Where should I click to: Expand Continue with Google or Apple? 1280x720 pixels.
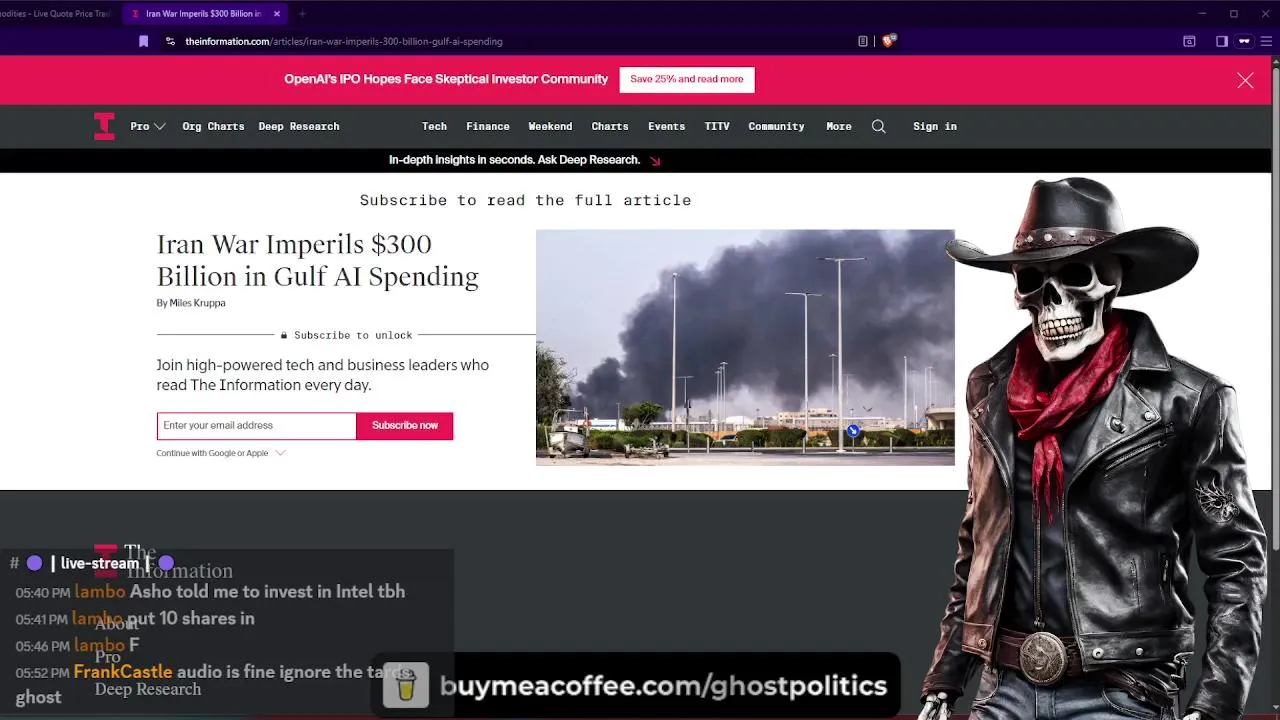point(221,453)
